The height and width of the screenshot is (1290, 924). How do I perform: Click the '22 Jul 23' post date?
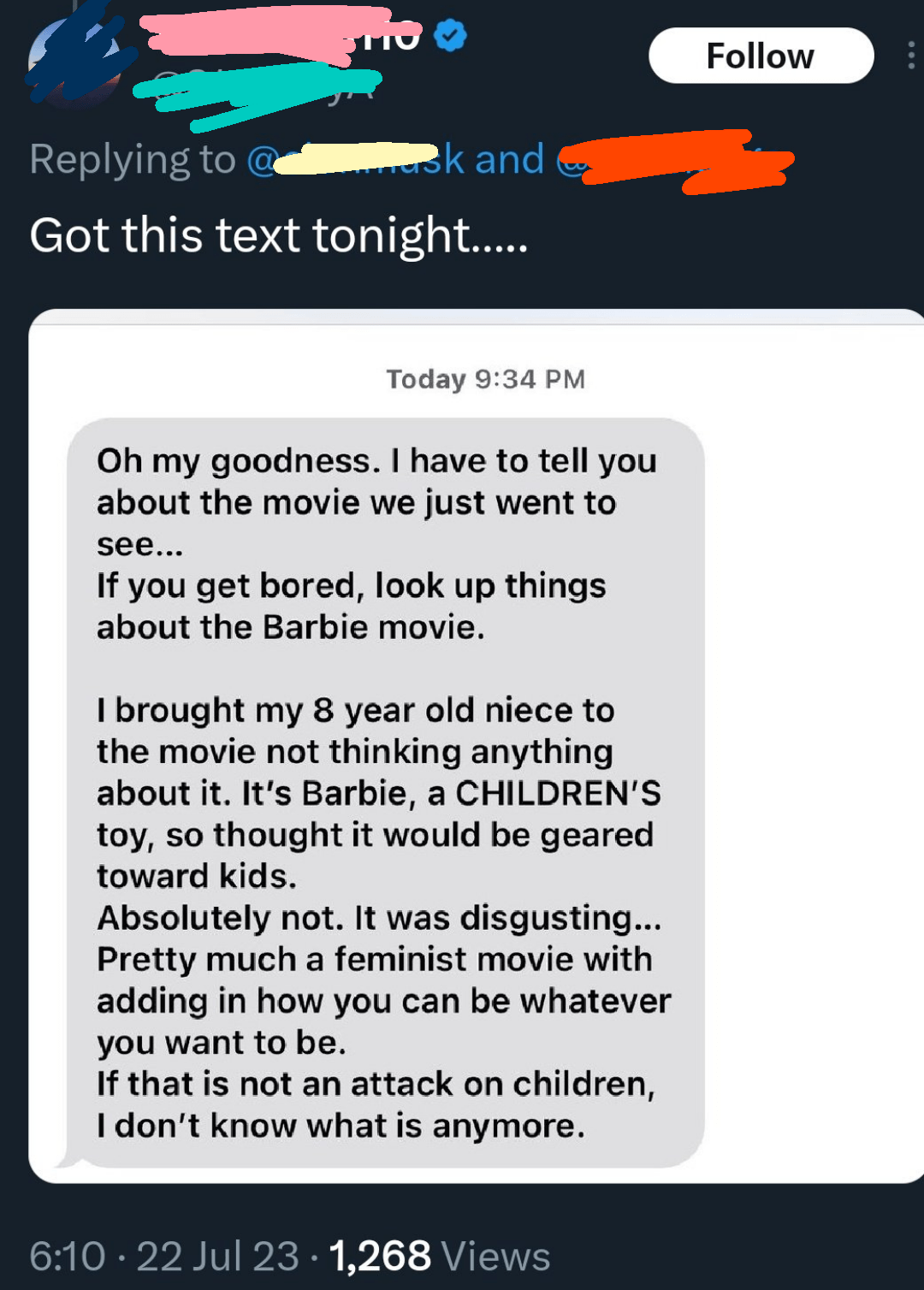[x=217, y=1256]
